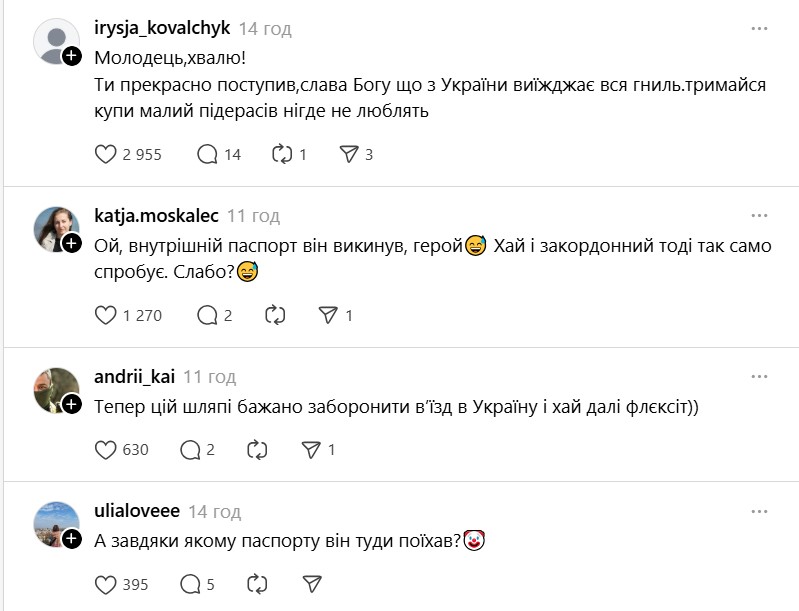799x611 pixels.
Task: Follow andrii_kai via avatar plus badge
Action: coord(72,404)
